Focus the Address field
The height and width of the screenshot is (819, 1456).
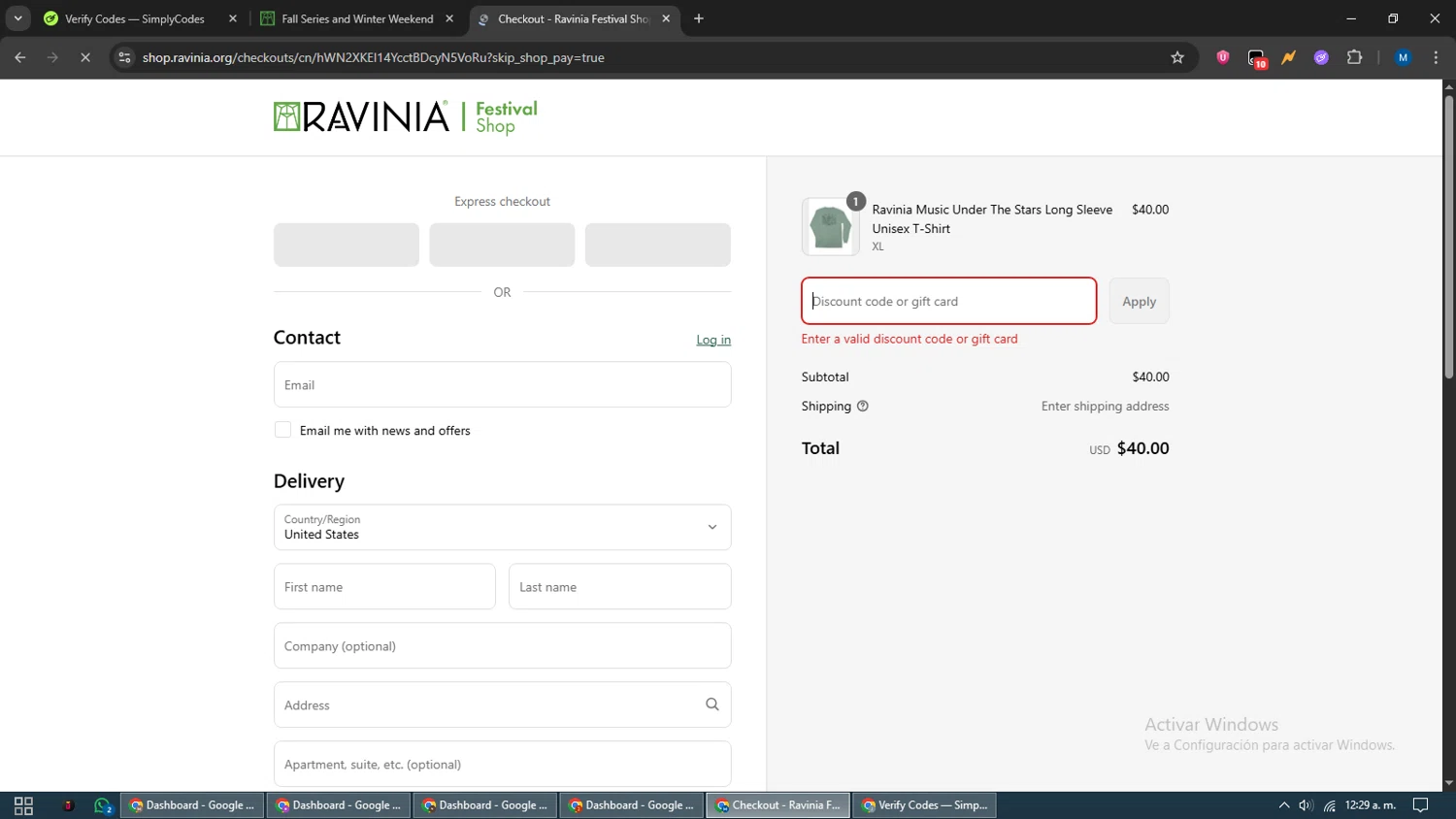(502, 704)
